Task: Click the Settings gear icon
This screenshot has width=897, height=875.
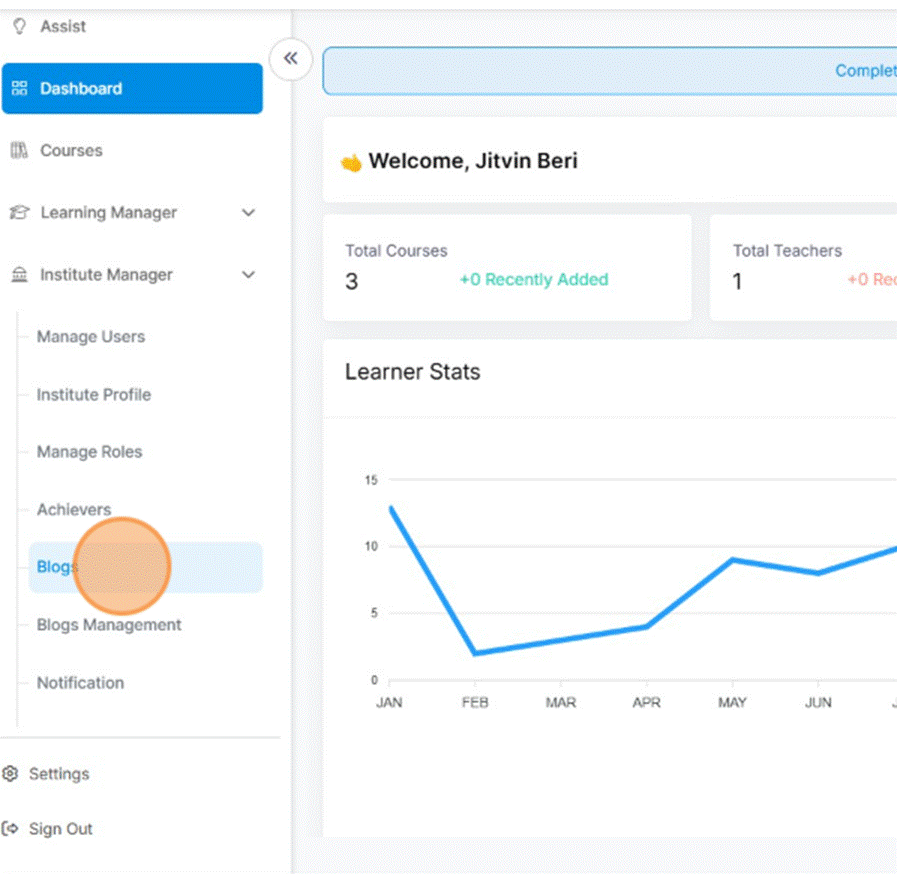Action: (11, 774)
